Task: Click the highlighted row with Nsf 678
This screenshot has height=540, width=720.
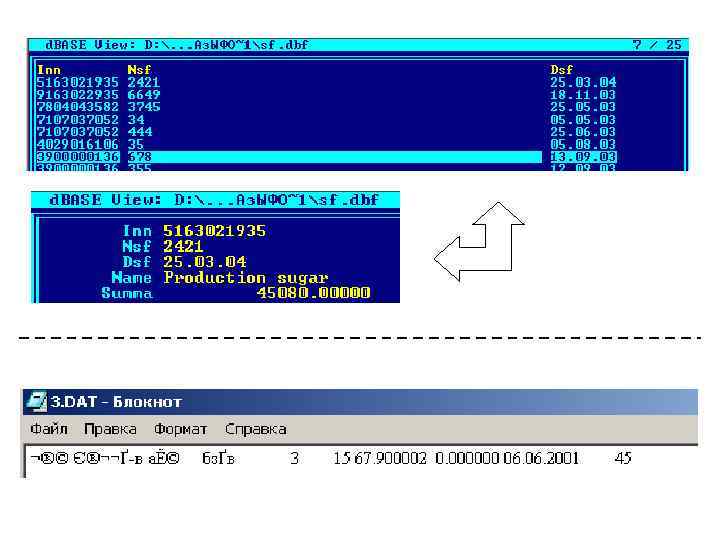Action: [326, 157]
